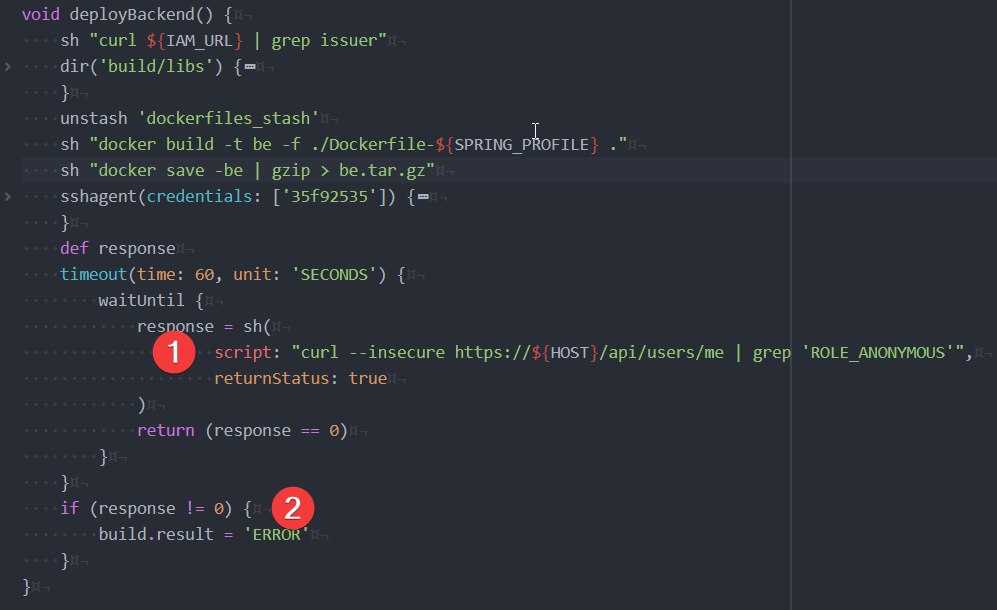Image resolution: width=997 pixels, height=610 pixels.
Task: Click 'sshagent' call name
Action: (99, 197)
